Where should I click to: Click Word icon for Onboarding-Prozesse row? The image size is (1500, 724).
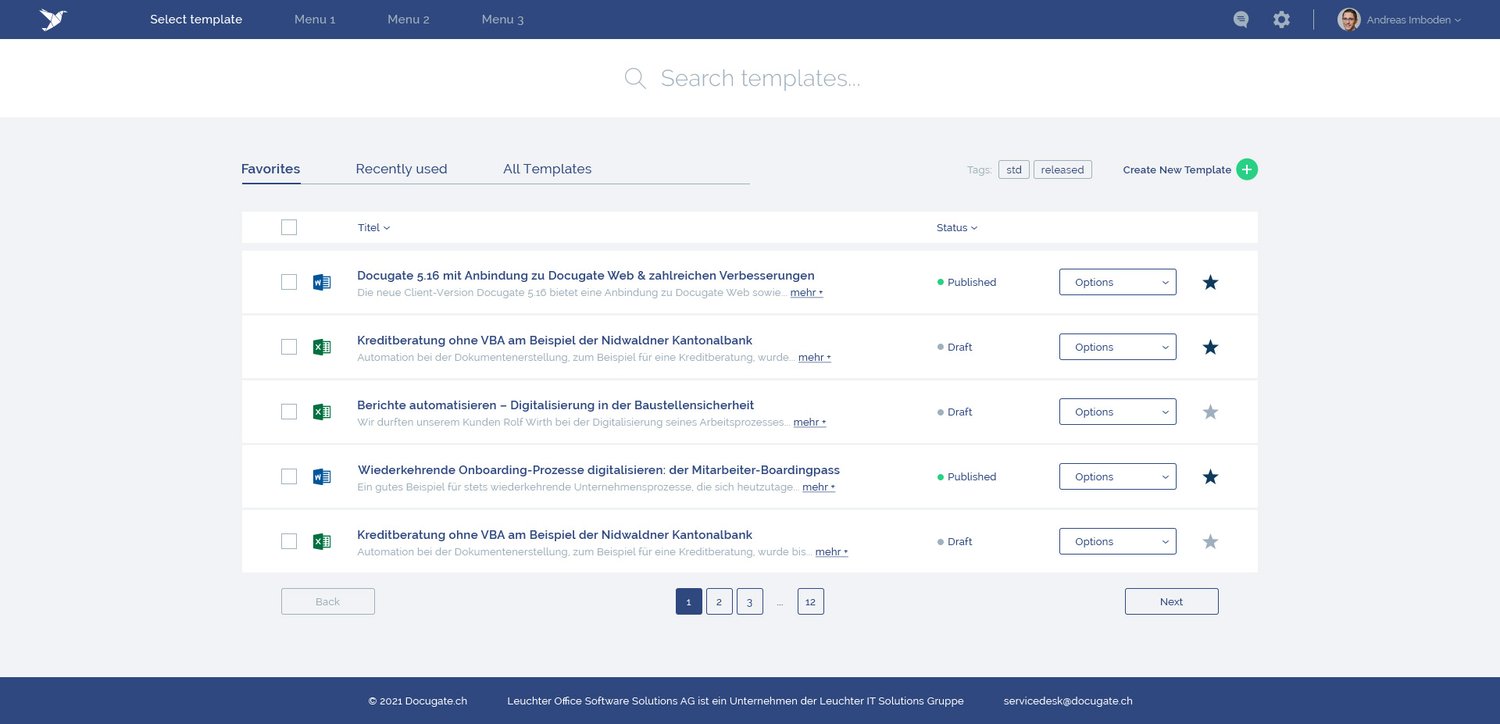click(x=322, y=477)
